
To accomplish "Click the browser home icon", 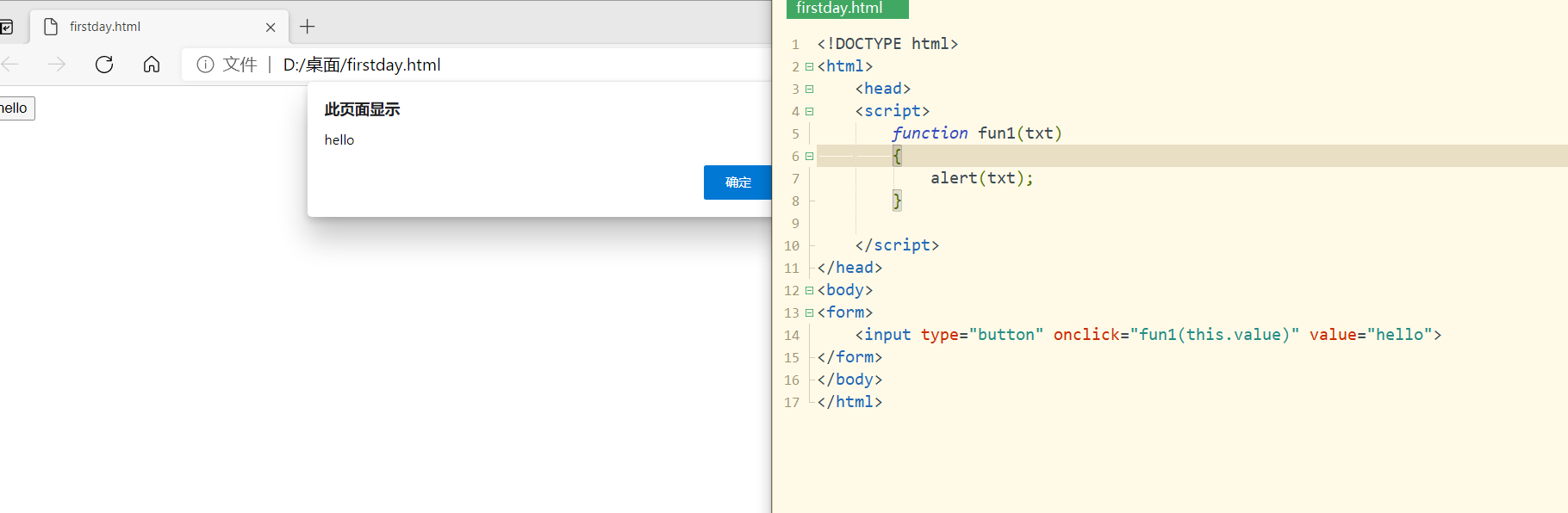I will [152, 65].
